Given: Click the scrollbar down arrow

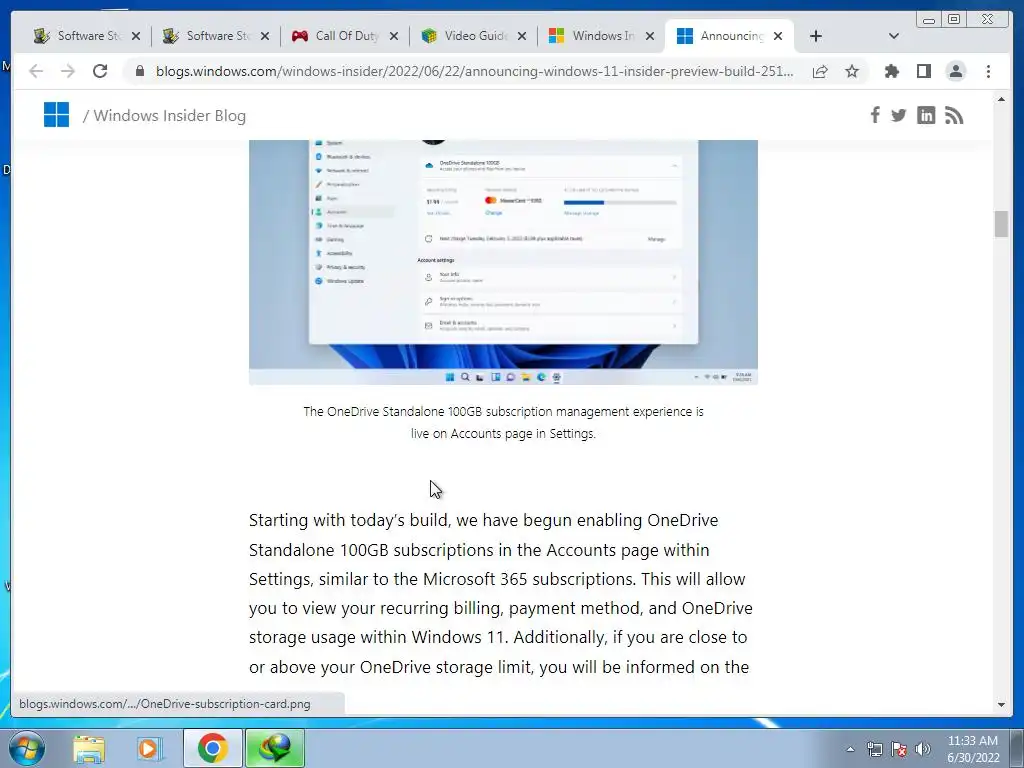Looking at the screenshot, I should click(1001, 704).
